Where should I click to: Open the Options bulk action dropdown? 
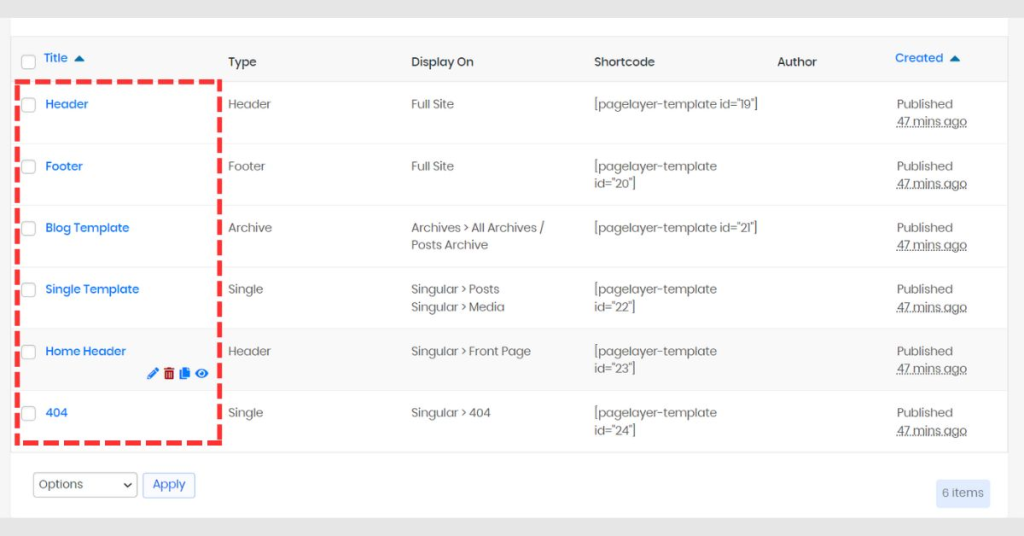click(85, 485)
